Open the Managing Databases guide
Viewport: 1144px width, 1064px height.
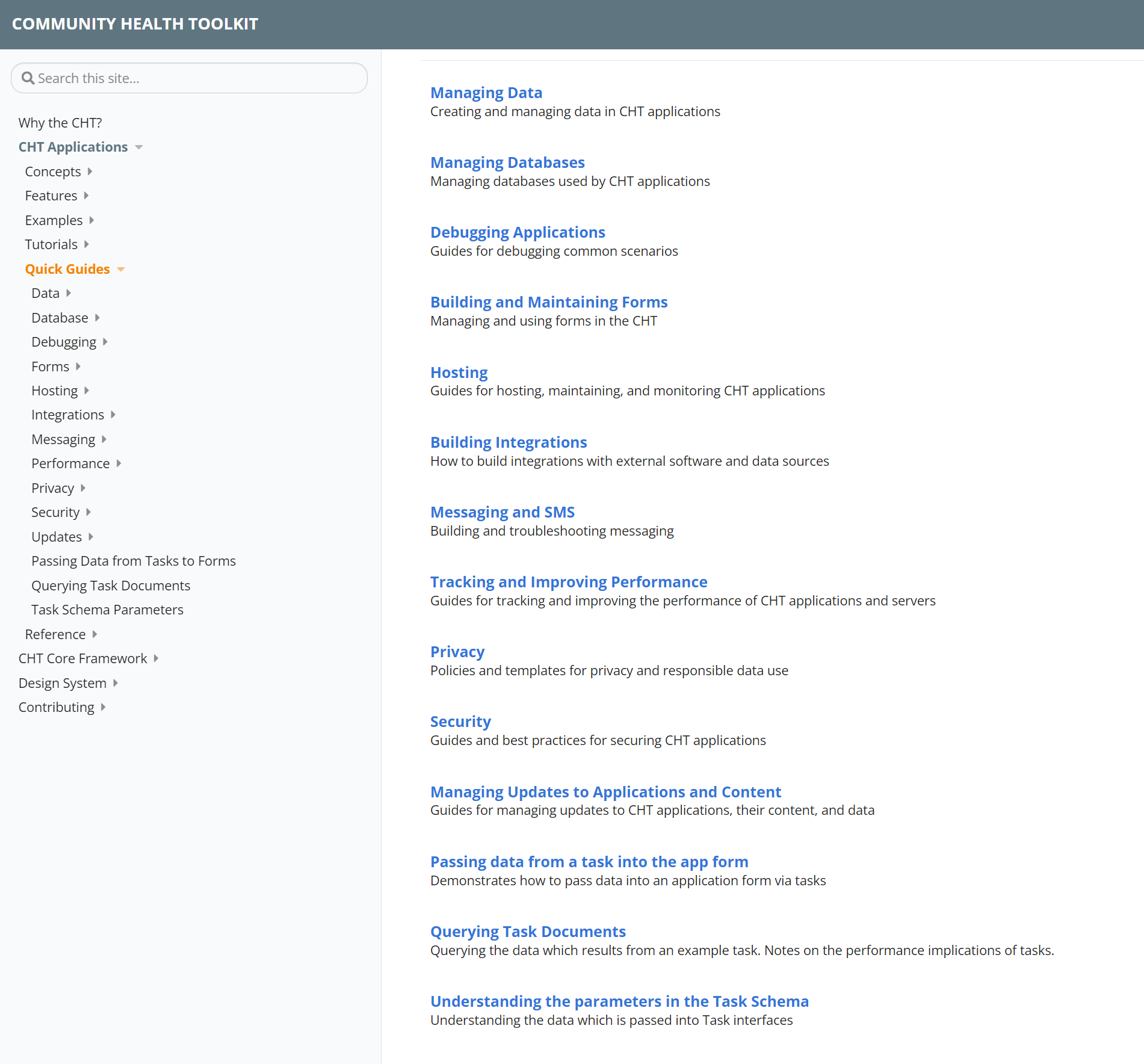[507, 162]
